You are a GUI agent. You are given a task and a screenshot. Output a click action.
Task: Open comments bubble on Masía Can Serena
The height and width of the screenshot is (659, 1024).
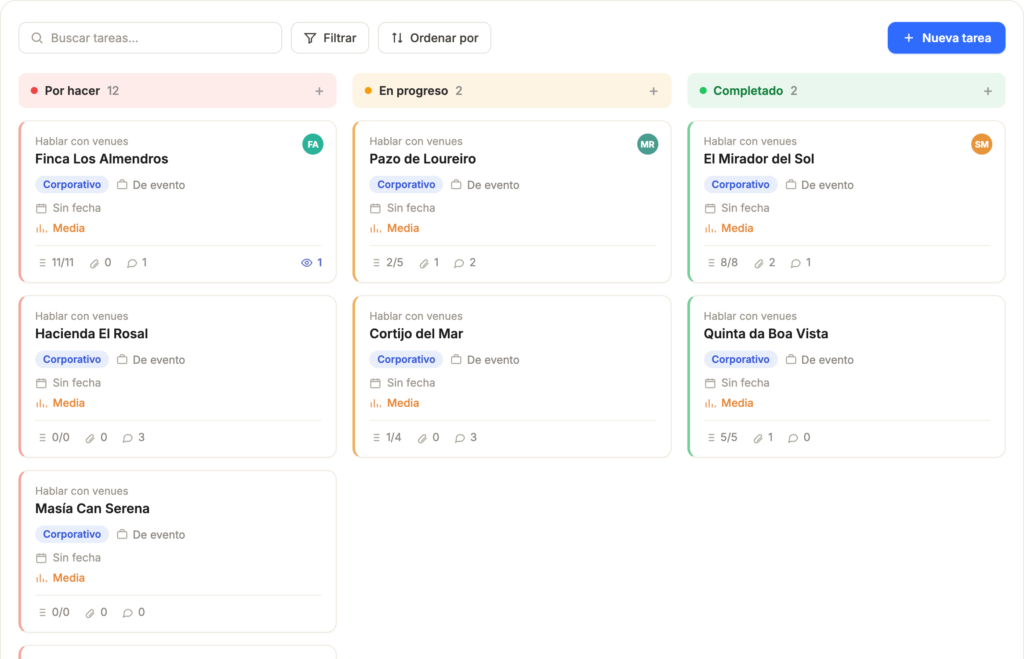pos(128,613)
